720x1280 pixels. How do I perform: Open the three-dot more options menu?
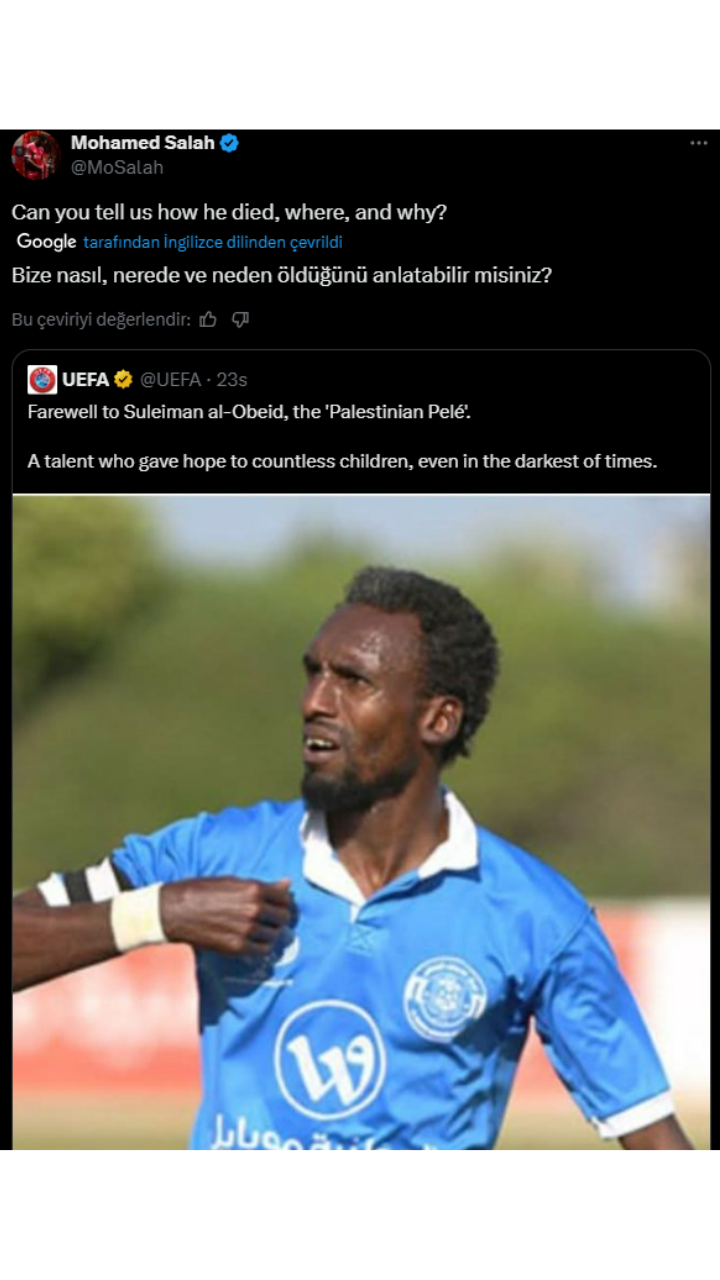(x=698, y=143)
